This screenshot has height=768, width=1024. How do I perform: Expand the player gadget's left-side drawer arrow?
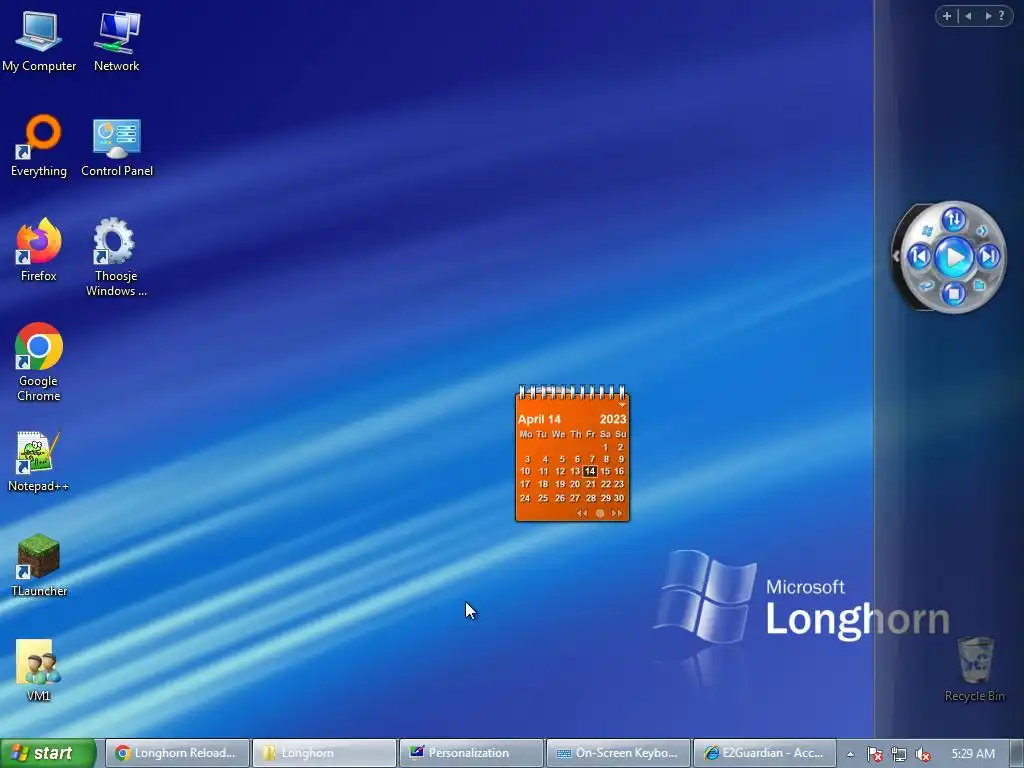coord(896,256)
